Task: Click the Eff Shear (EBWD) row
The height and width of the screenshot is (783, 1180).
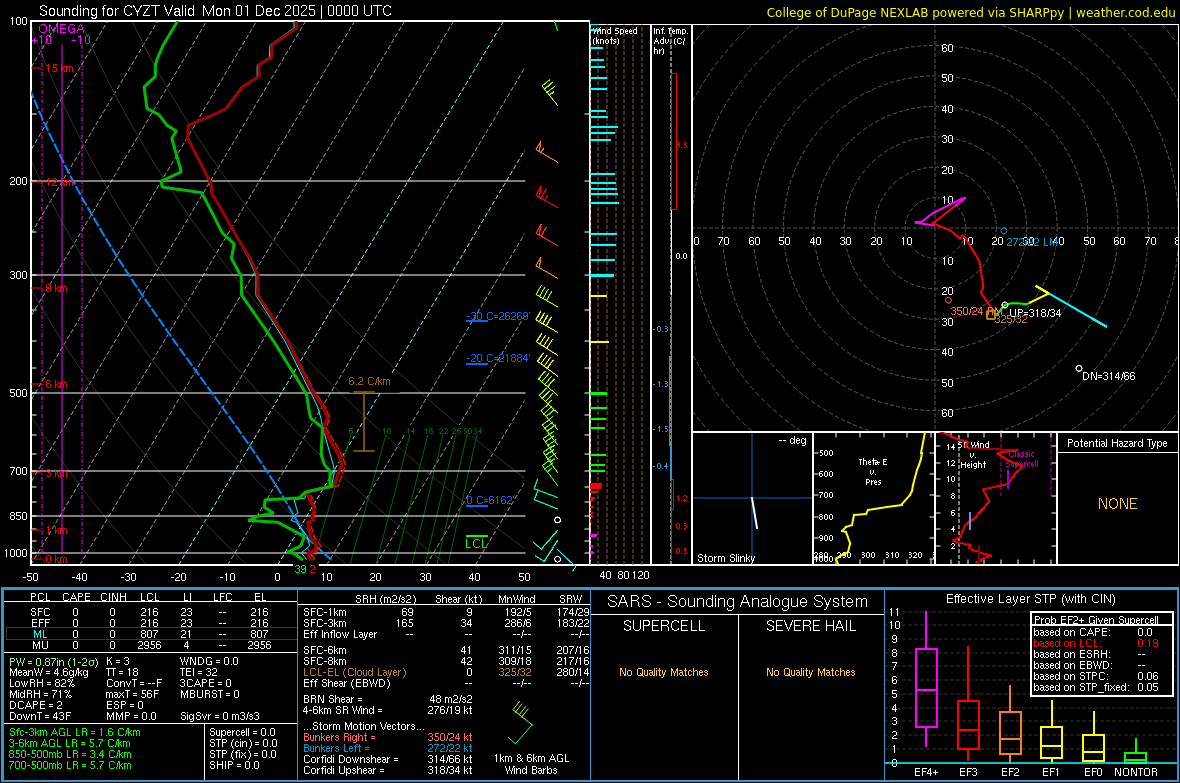Action: tap(446, 683)
